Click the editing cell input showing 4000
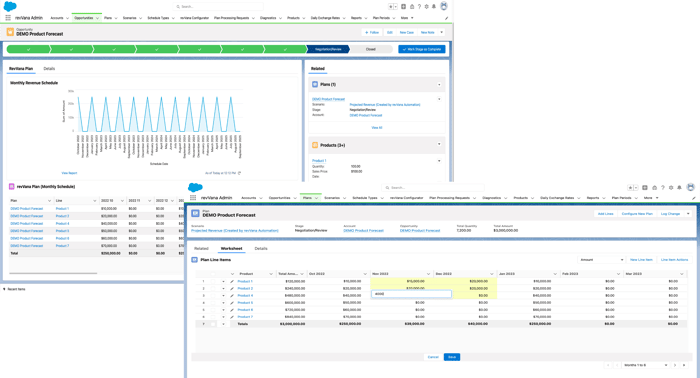This screenshot has height=378, width=700. click(411, 294)
